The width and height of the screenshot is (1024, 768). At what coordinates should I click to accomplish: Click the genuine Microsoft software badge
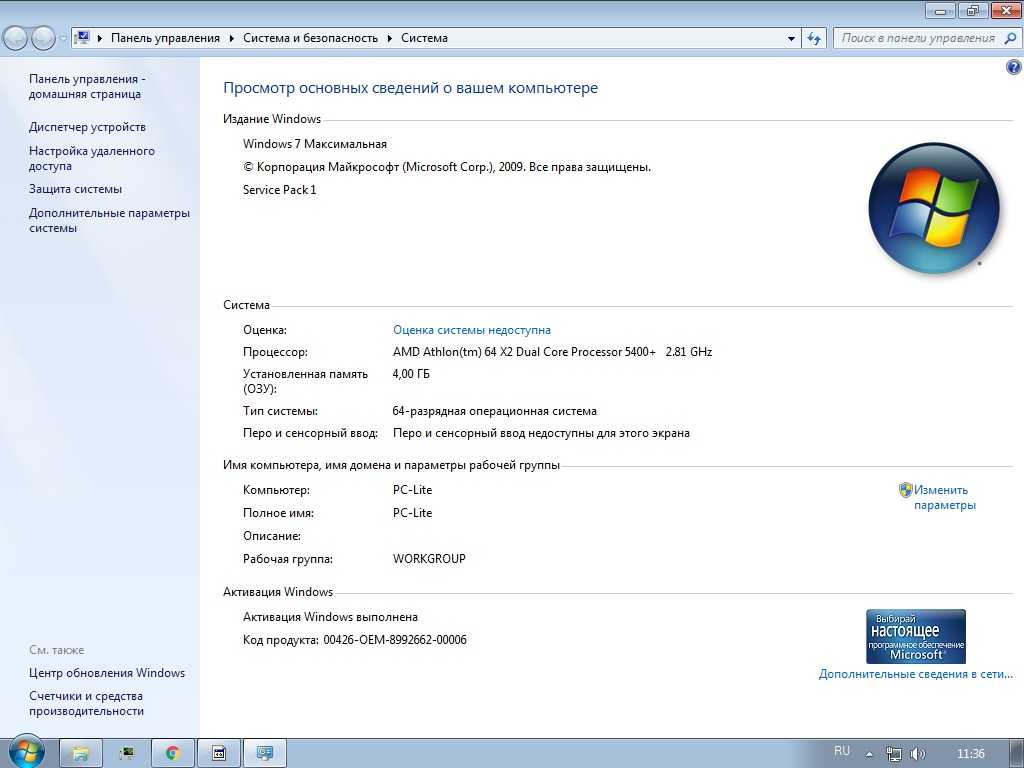click(915, 636)
